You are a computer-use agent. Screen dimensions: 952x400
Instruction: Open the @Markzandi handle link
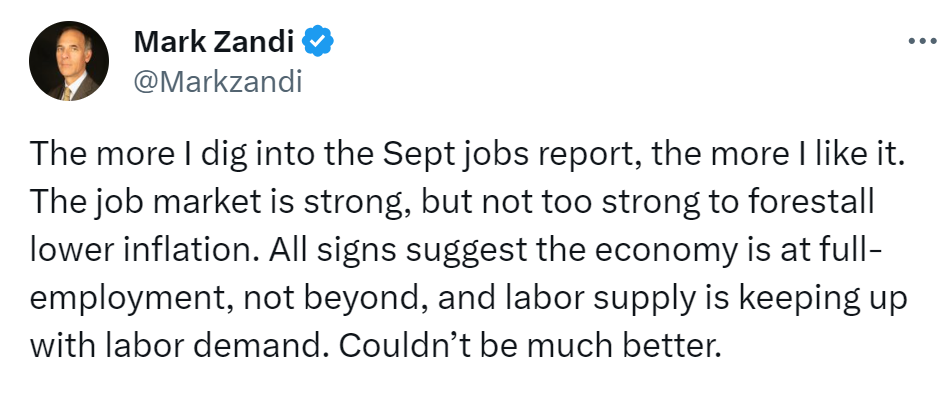(217, 82)
